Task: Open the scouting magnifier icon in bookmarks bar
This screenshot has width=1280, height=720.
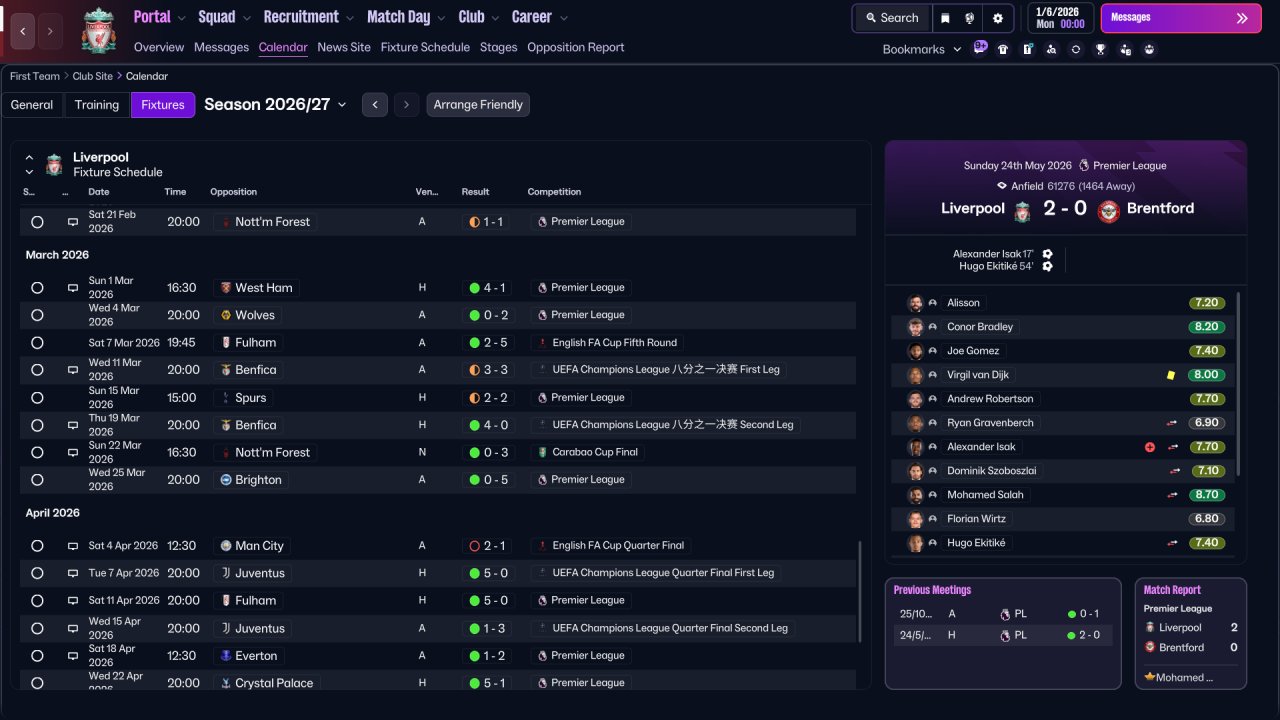Action: tap(1051, 49)
